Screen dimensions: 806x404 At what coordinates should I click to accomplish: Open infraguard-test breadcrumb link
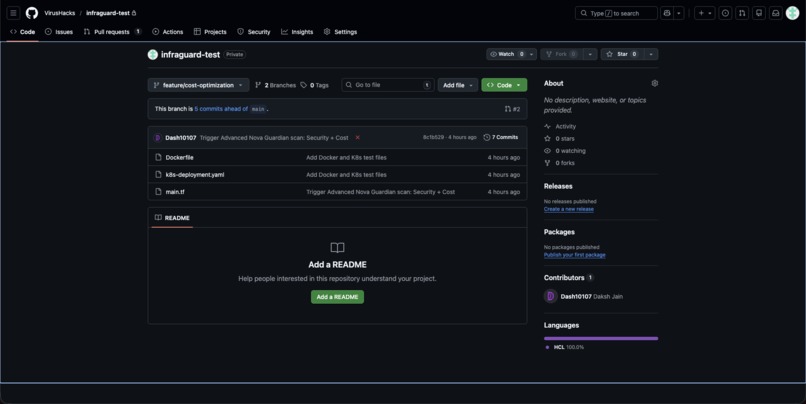coord(108,13)
